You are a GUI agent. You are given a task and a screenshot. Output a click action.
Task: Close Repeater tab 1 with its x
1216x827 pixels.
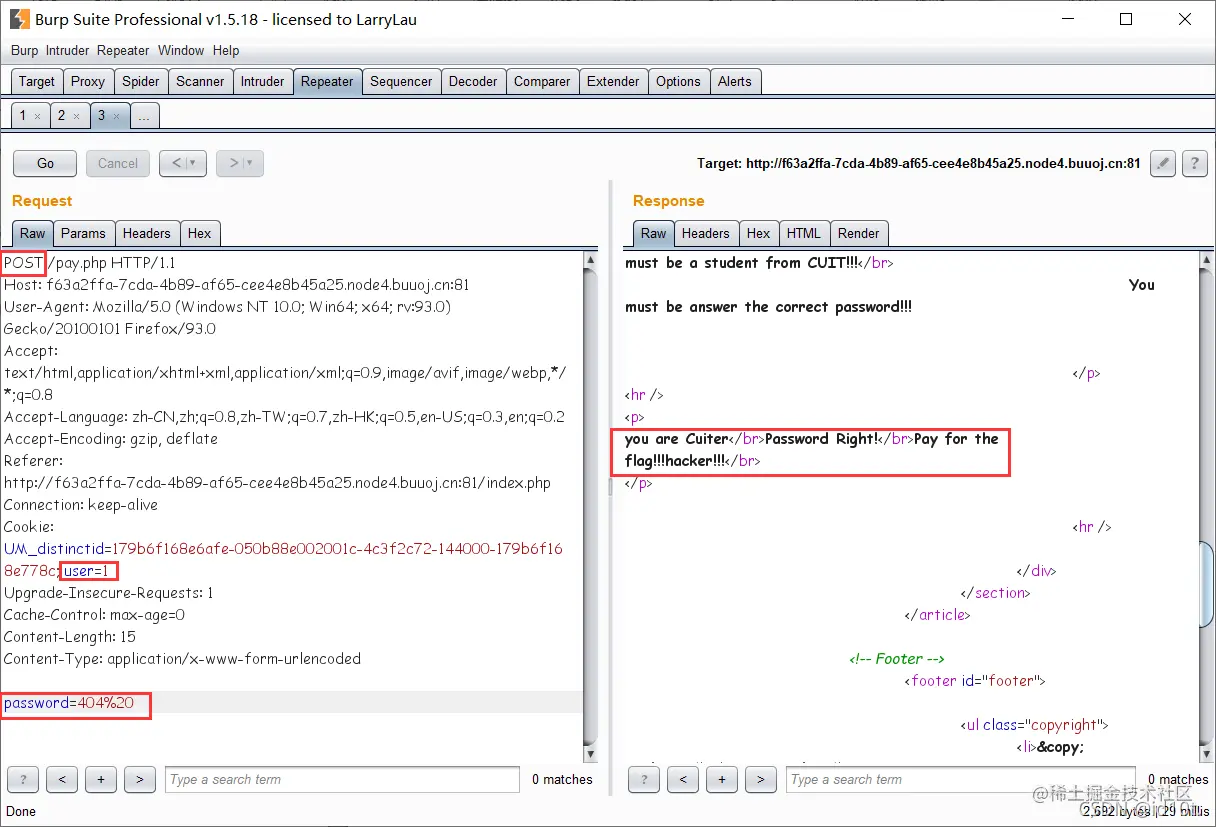pos(38,116)
